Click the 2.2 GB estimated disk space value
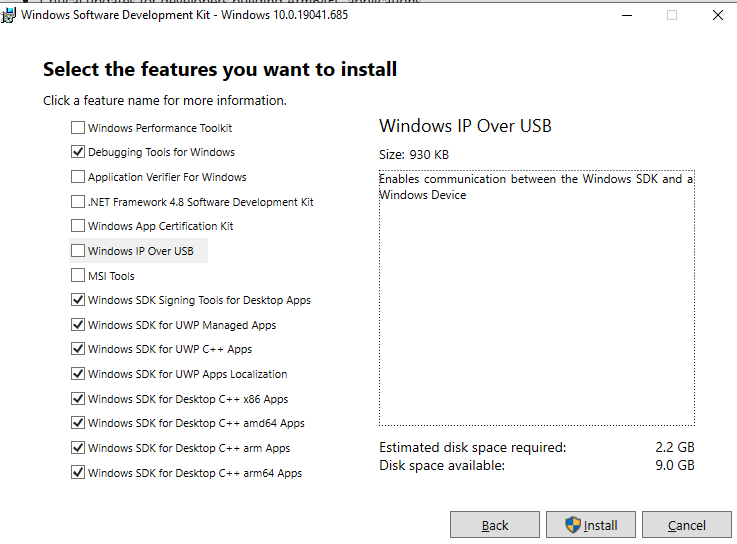 674,447
